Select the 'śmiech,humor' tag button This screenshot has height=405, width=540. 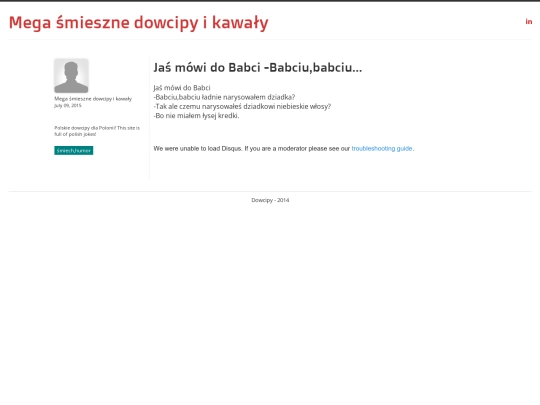click(x=74, y=150)
